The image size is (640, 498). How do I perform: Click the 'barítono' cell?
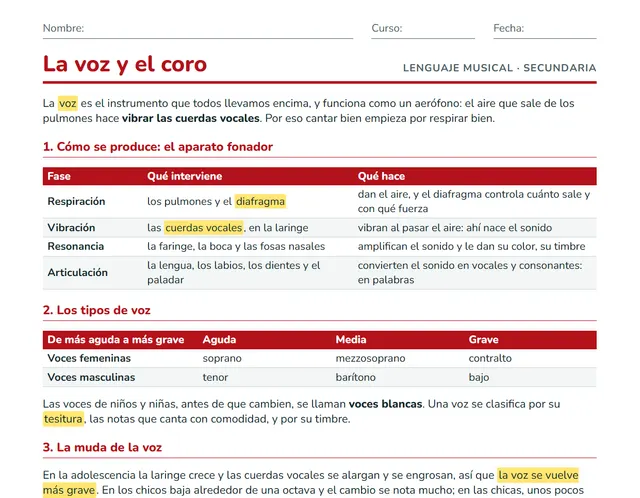[356, 377]
